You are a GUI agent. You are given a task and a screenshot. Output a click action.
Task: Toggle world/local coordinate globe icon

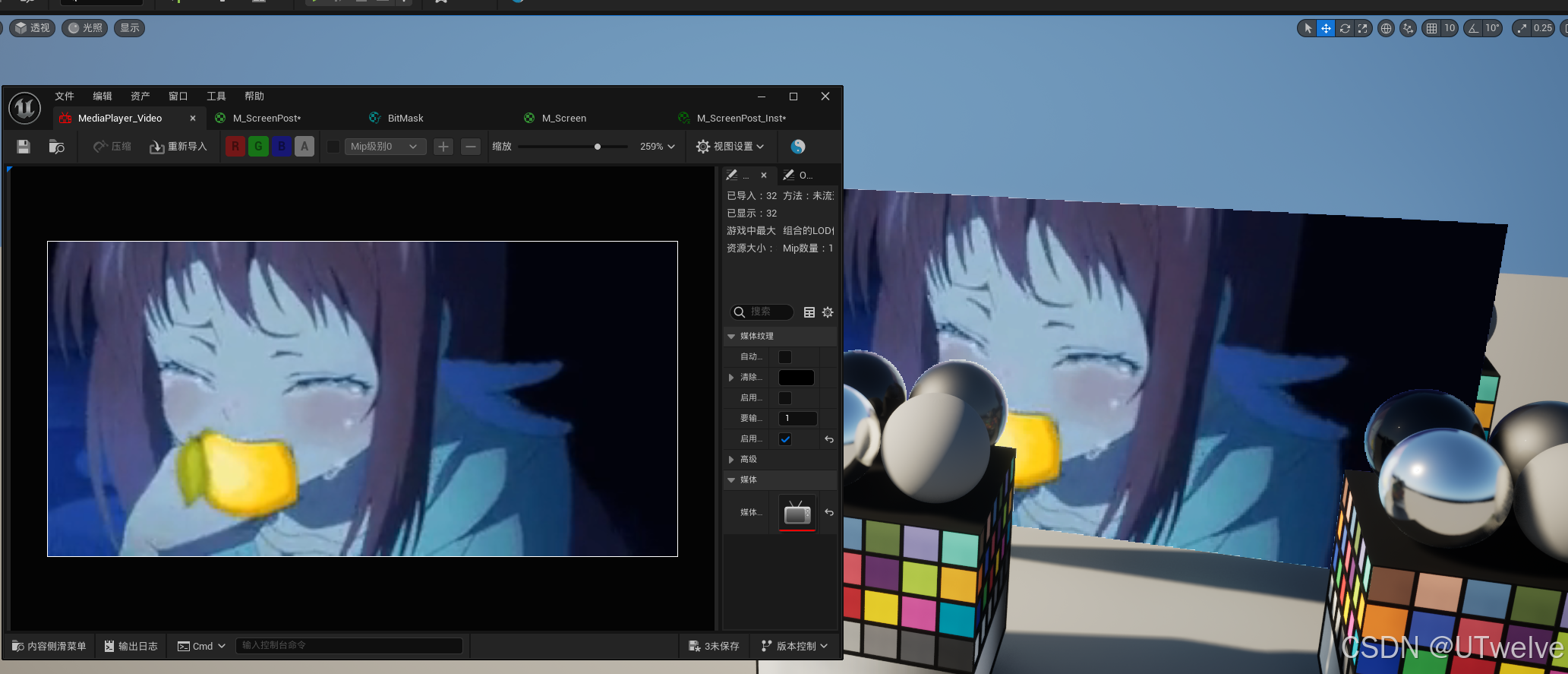point(1387,28)
